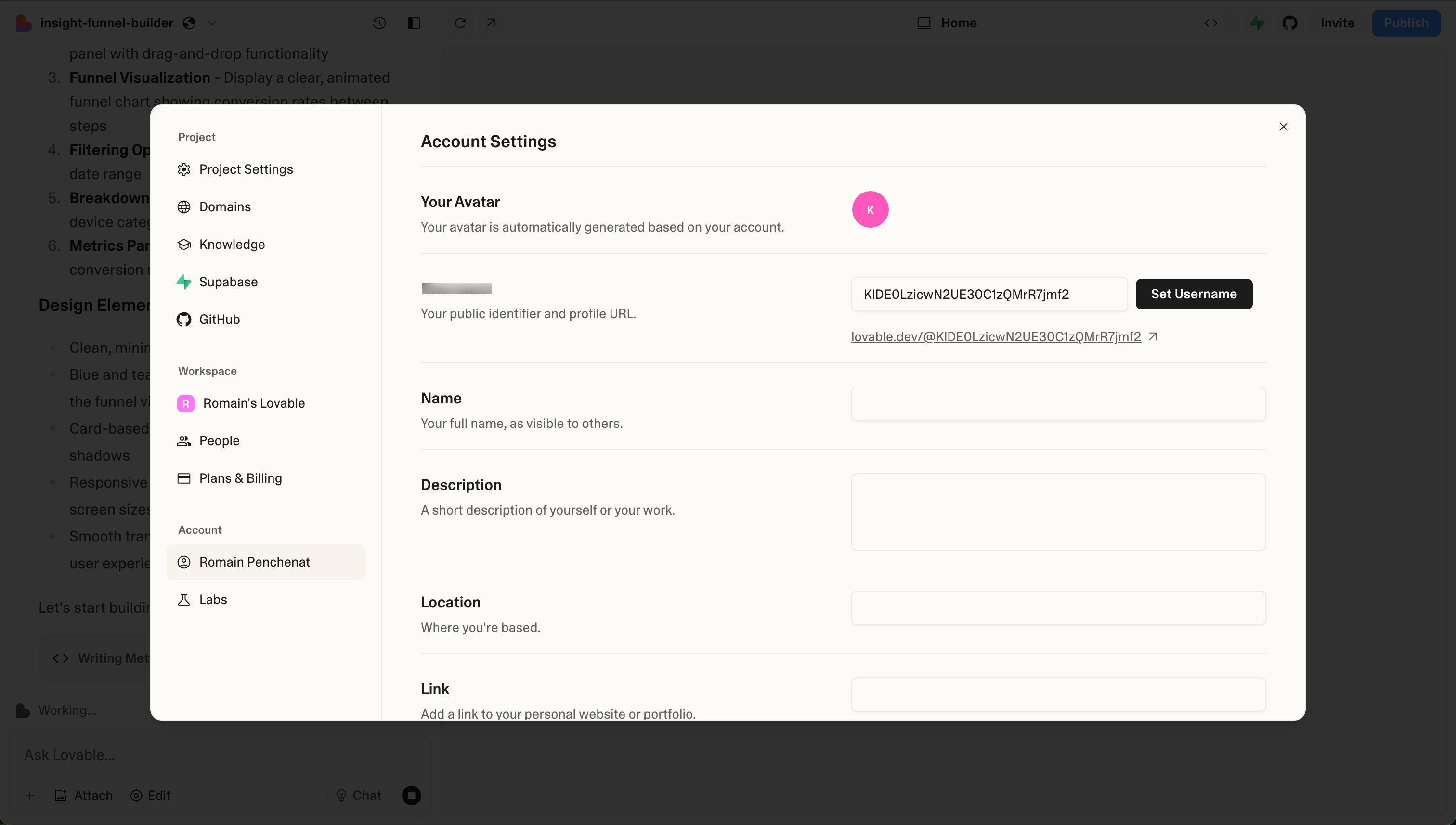
Task: Open the Supabase integration settings
Action: pyautogui.click(x=228, y=282)
